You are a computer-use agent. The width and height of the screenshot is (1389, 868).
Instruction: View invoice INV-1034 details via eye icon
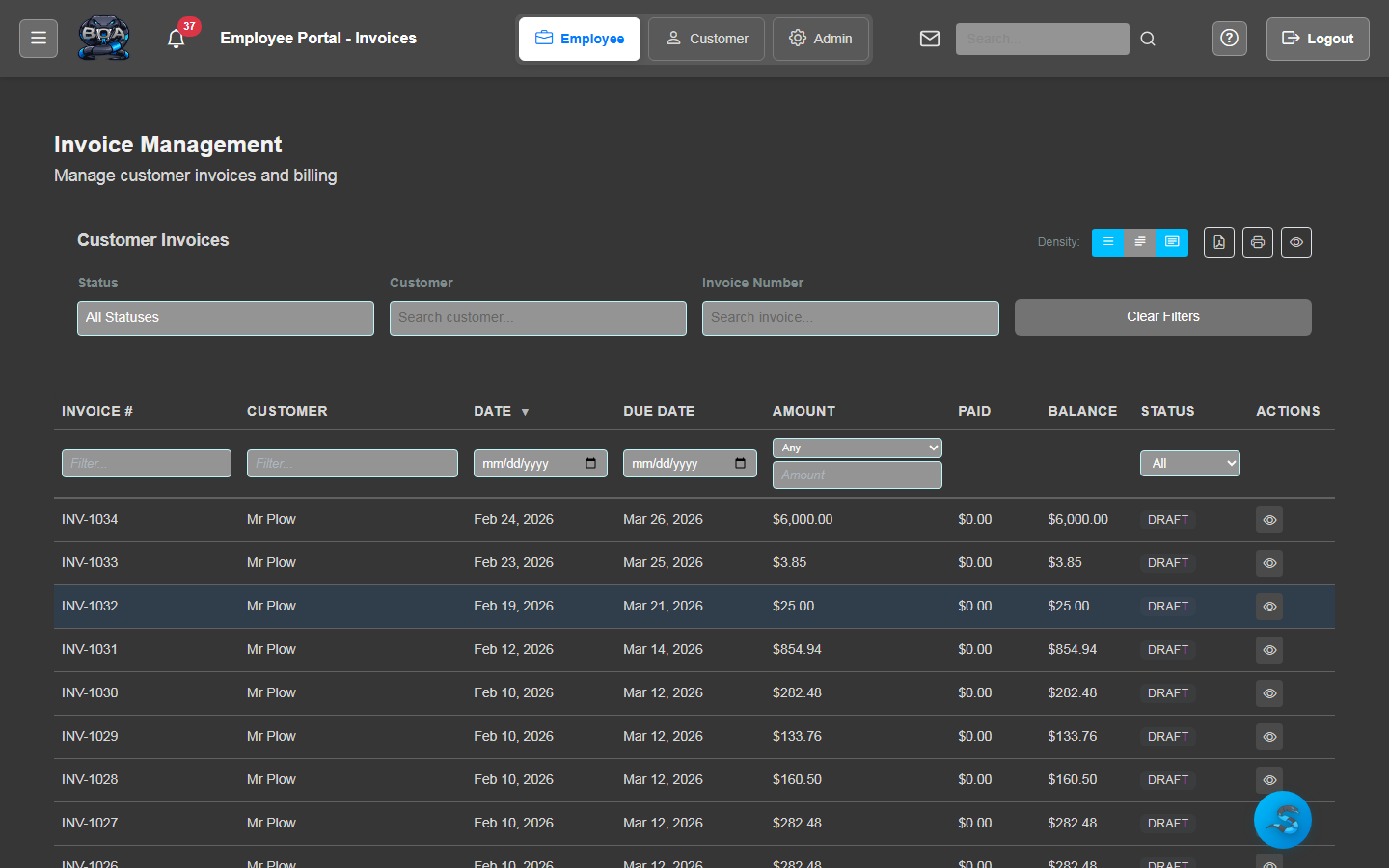point(1268,519)
